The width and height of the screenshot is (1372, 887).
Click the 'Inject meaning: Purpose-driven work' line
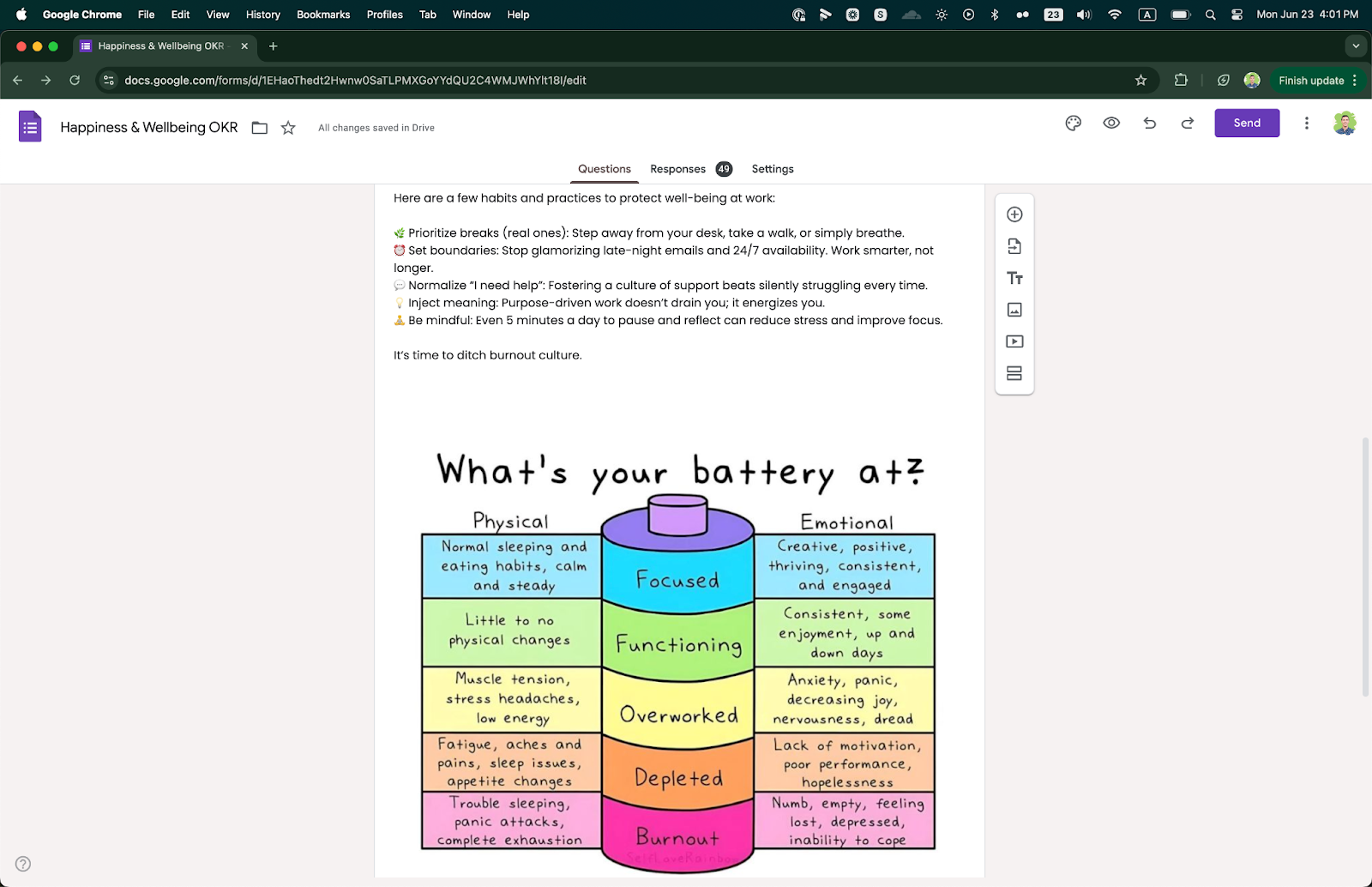click(609, 303)
